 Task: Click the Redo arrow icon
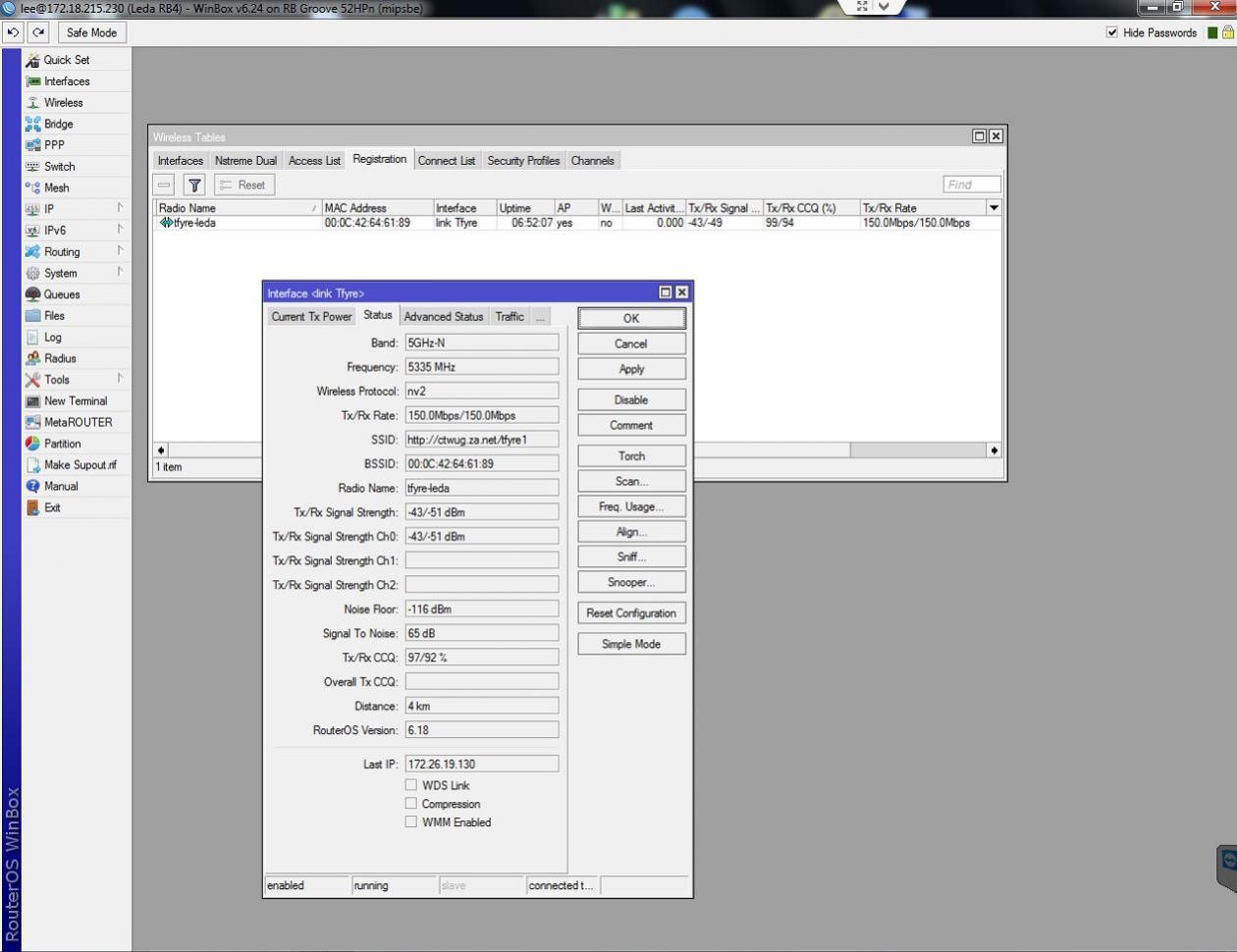[x=38, y=32]
